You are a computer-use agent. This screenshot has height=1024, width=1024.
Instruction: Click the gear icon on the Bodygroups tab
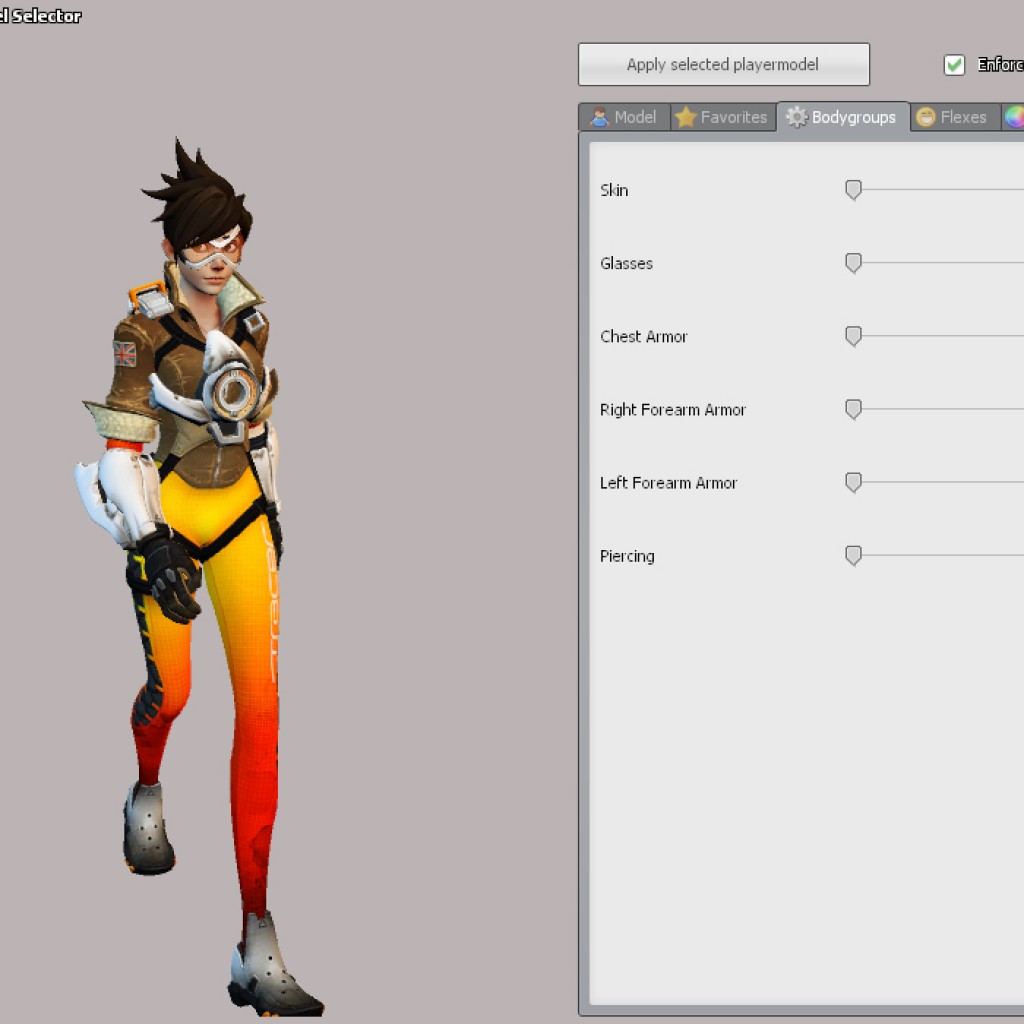tap(796, 117)
